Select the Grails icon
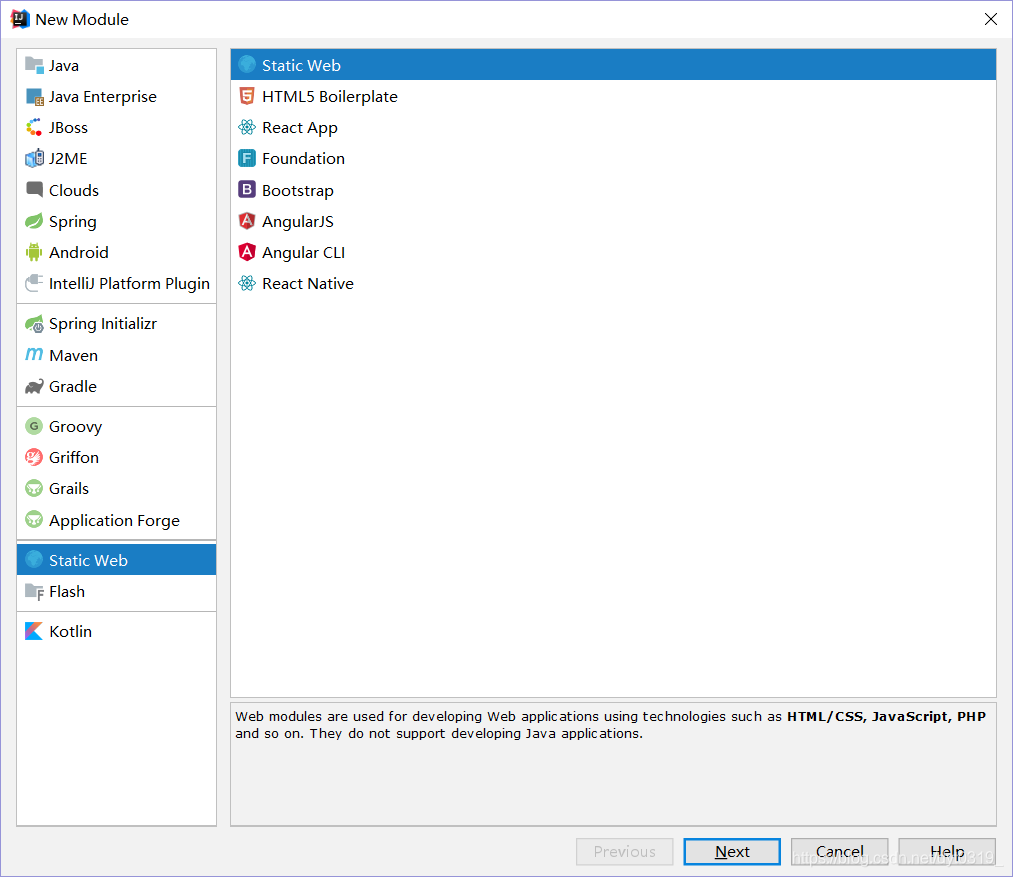 tap(34, 489)
